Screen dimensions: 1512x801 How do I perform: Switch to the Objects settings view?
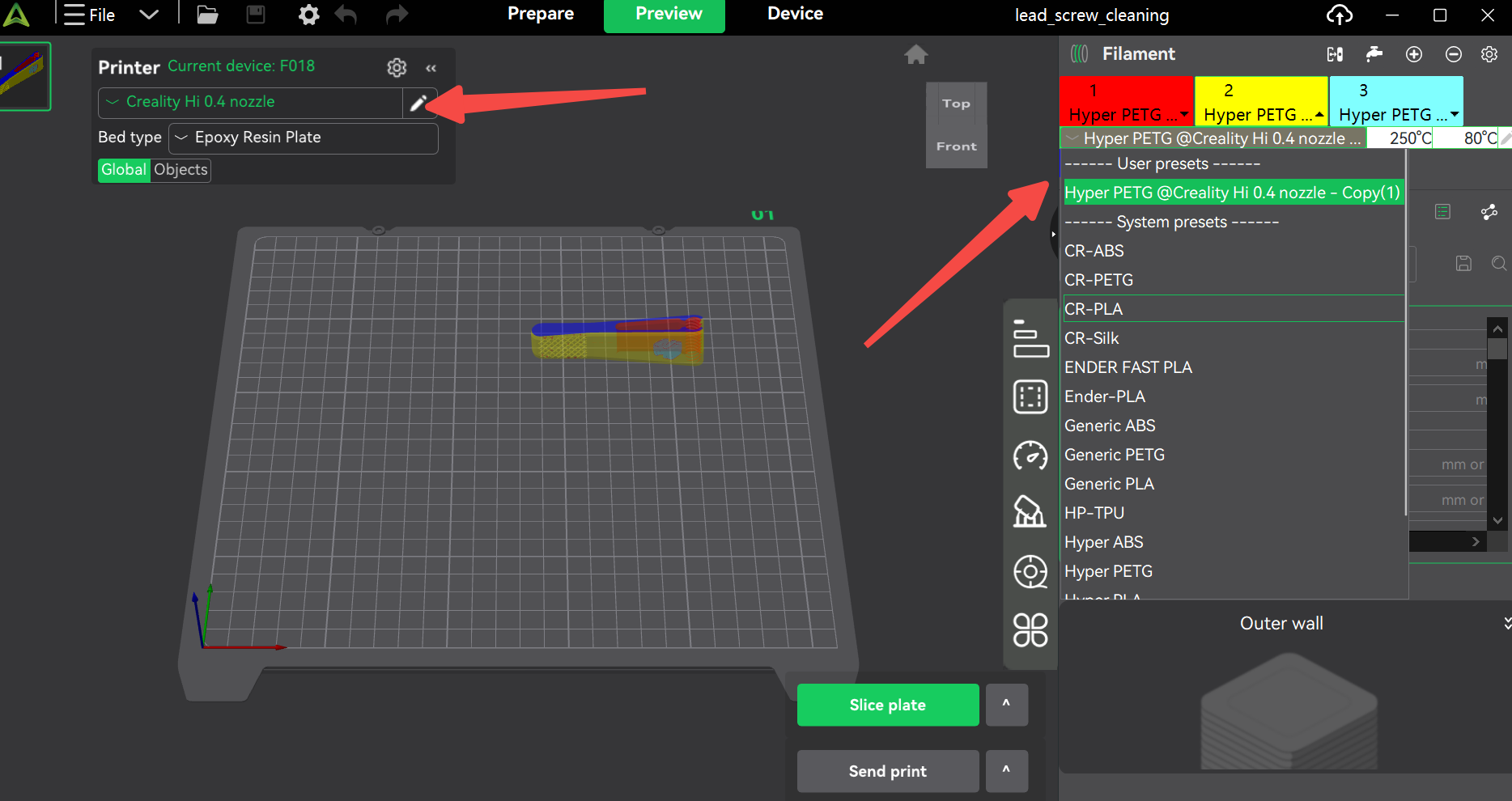[180, 170]
